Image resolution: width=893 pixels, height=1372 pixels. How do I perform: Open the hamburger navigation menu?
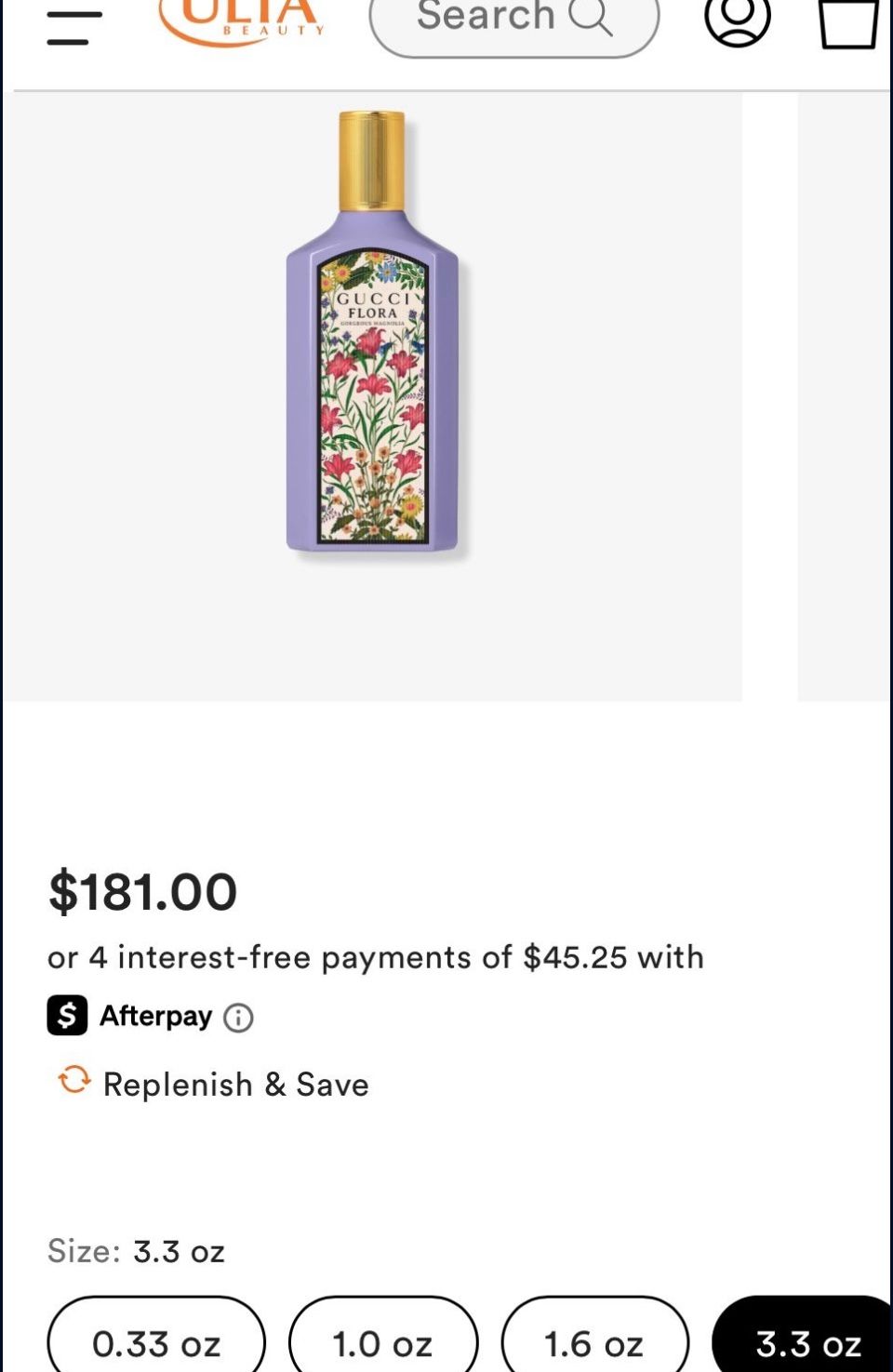pyautogui.click(x=74, y=28)
